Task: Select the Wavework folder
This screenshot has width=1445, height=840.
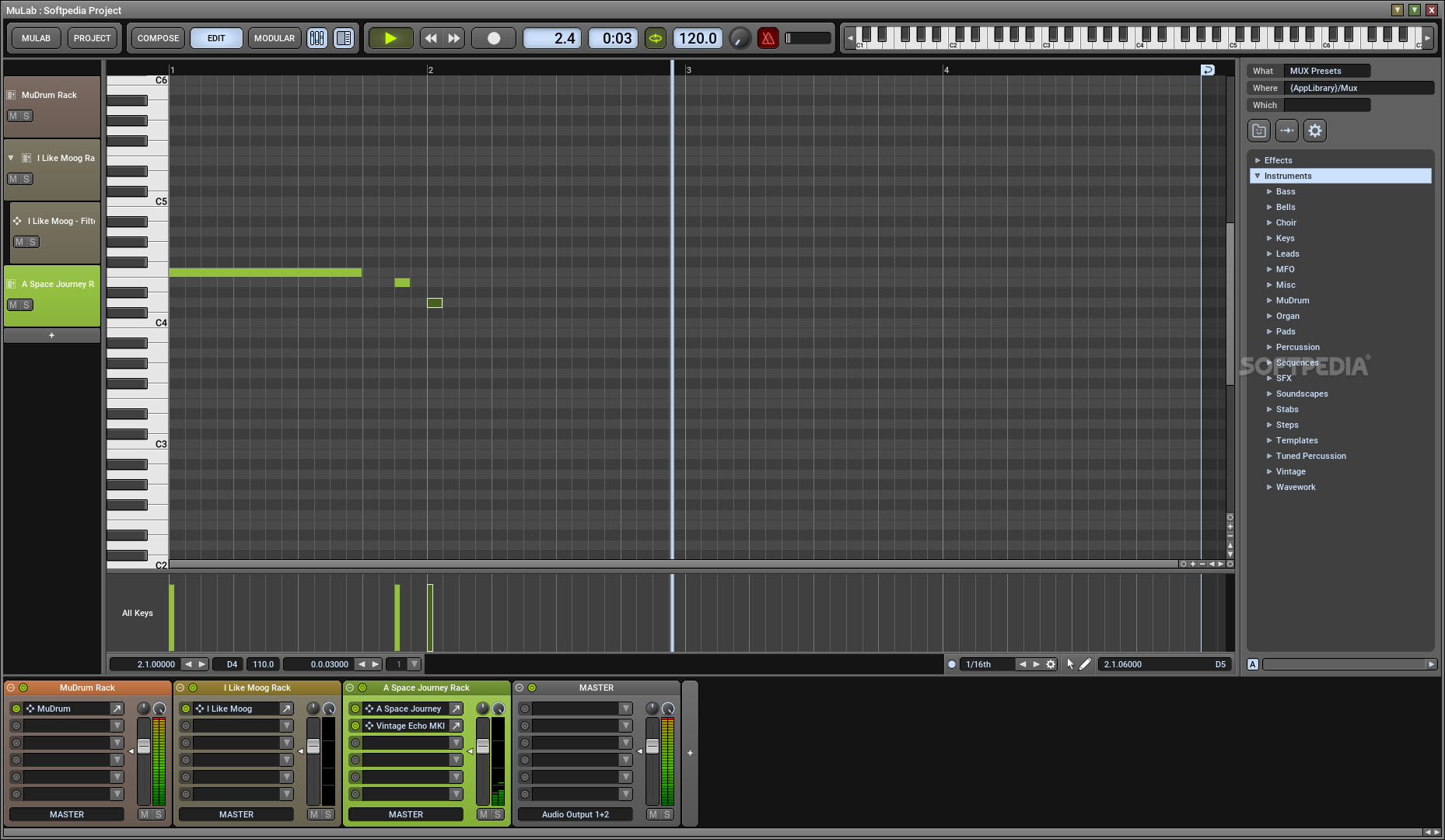Action: coord(1296,487)
